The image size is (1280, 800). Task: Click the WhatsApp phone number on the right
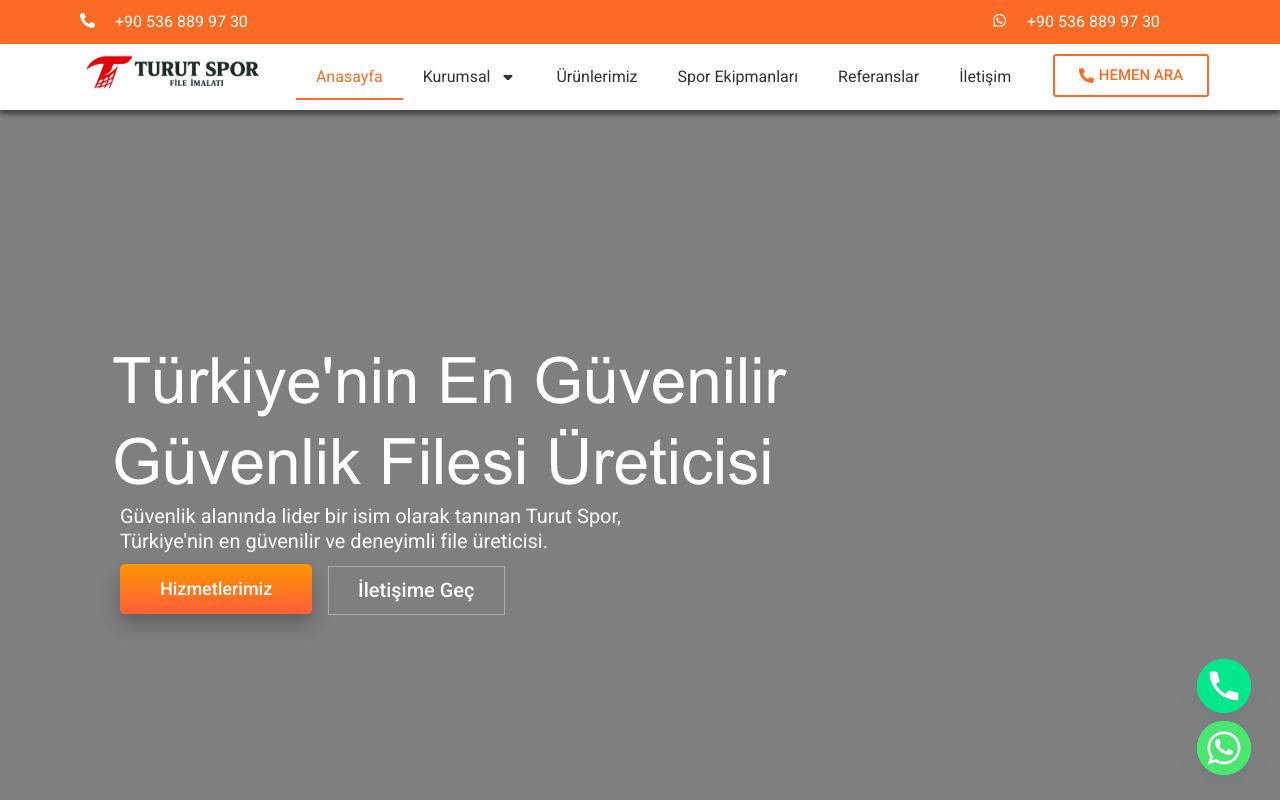point(1093,21)
